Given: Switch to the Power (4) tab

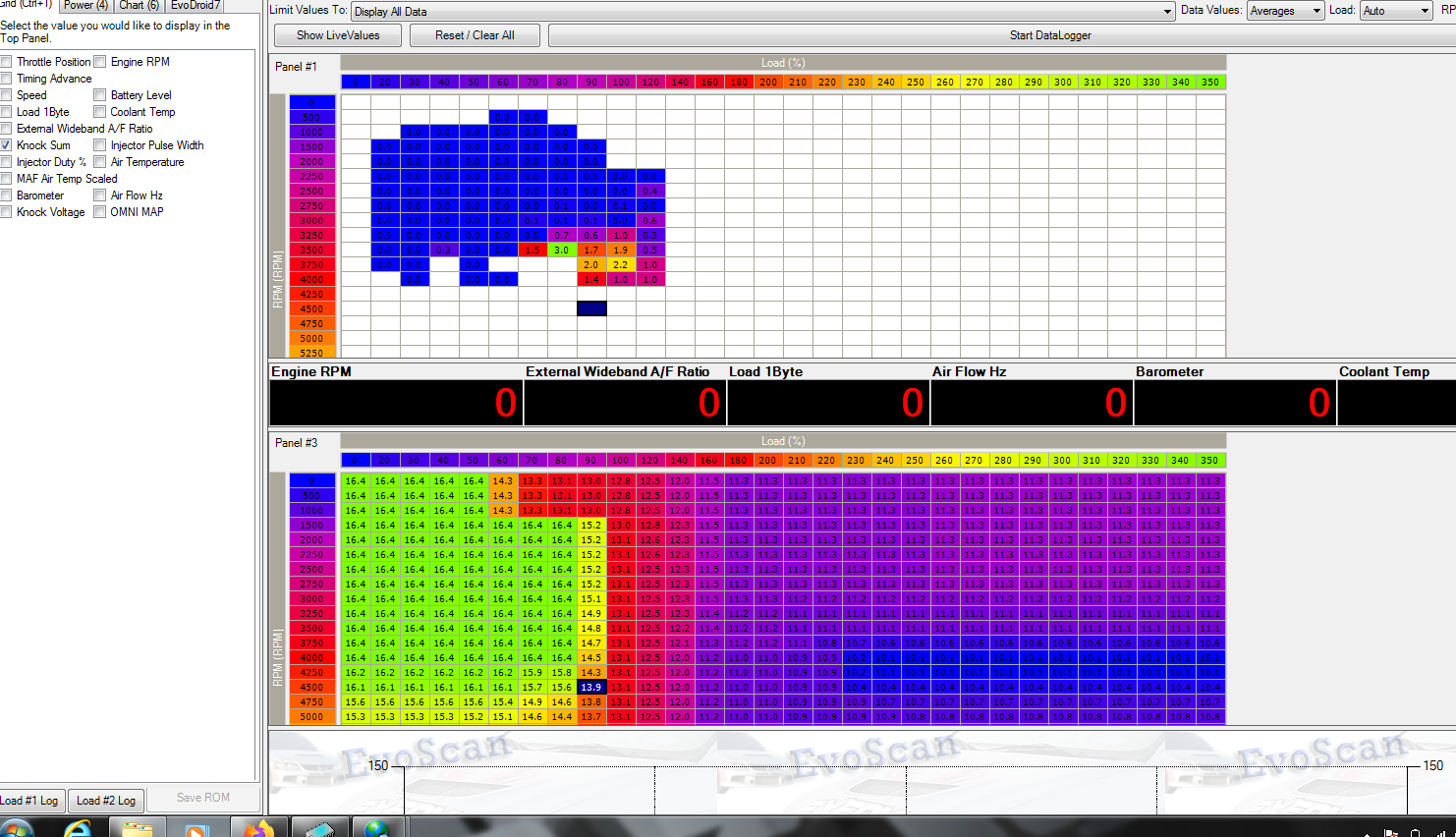Looking at the screenshot, I should (x=85, y=5).
